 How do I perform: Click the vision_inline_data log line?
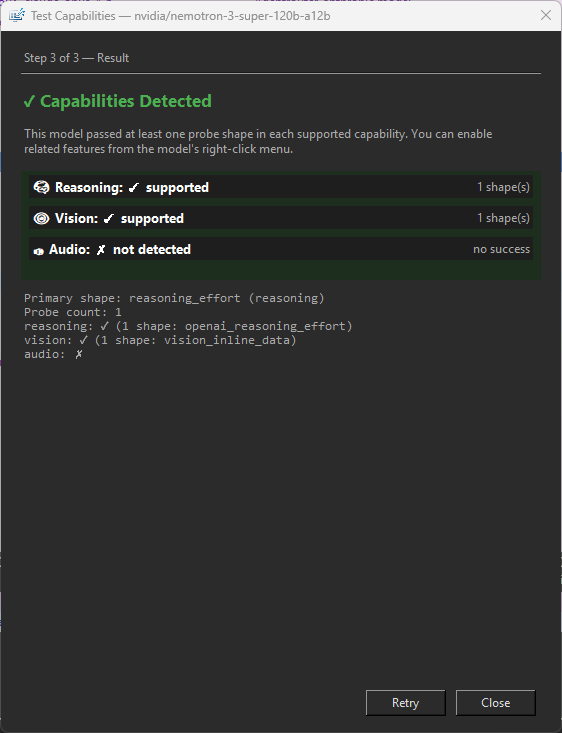[x=160, y=340]
